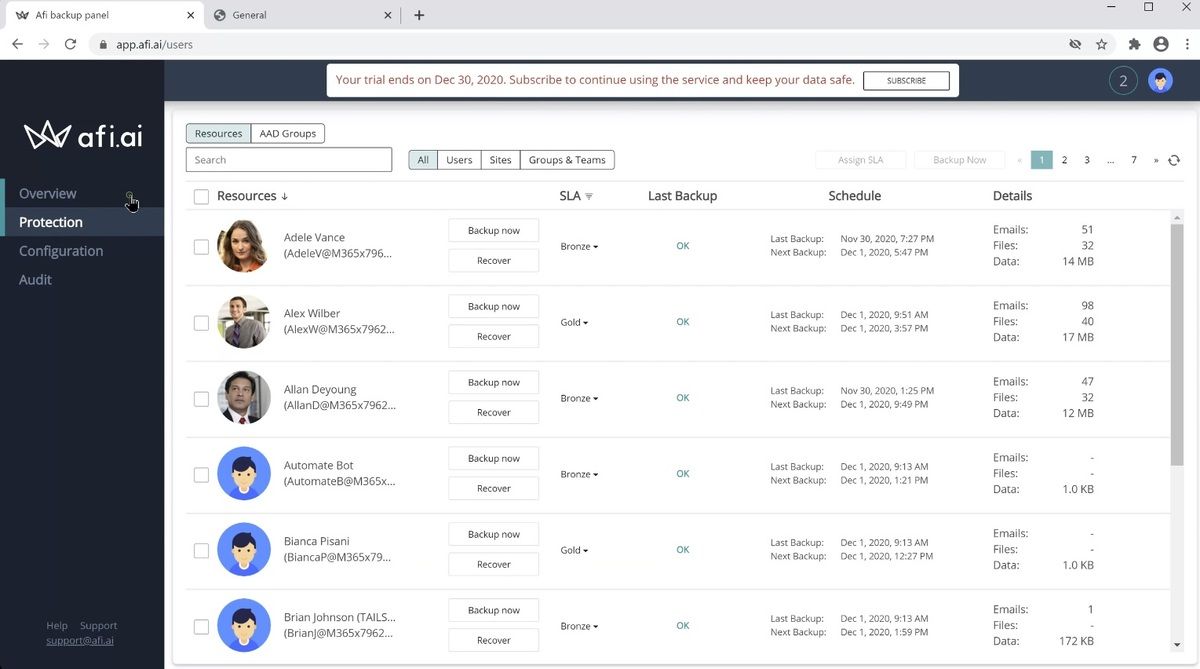Image resolution: width=1200 pixels, height=669 pixels.
Task: Change Alex Wilber's Gold SLA level
Action: (574, 322)
